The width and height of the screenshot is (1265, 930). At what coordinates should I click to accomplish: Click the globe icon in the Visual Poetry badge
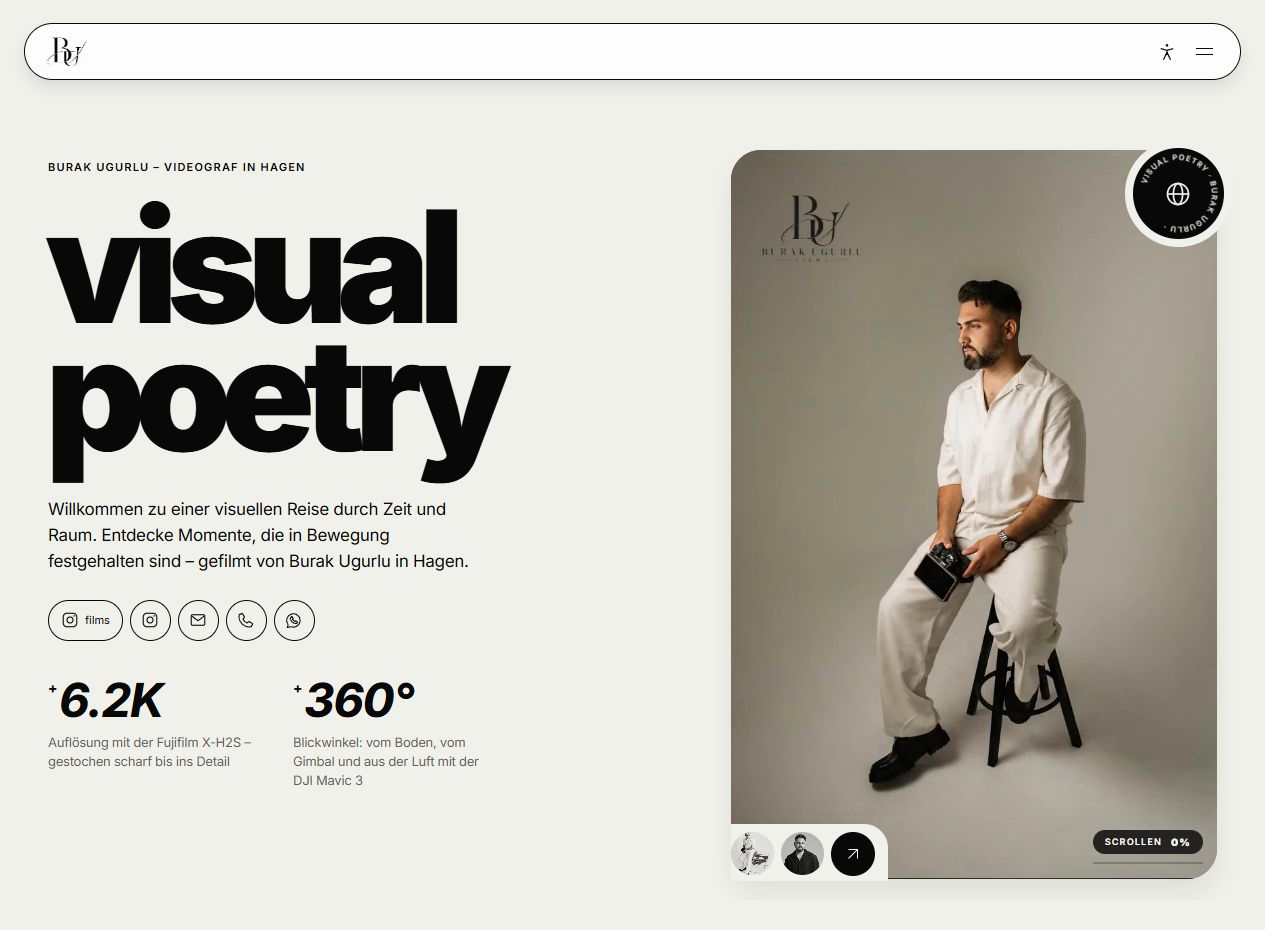1178,194
